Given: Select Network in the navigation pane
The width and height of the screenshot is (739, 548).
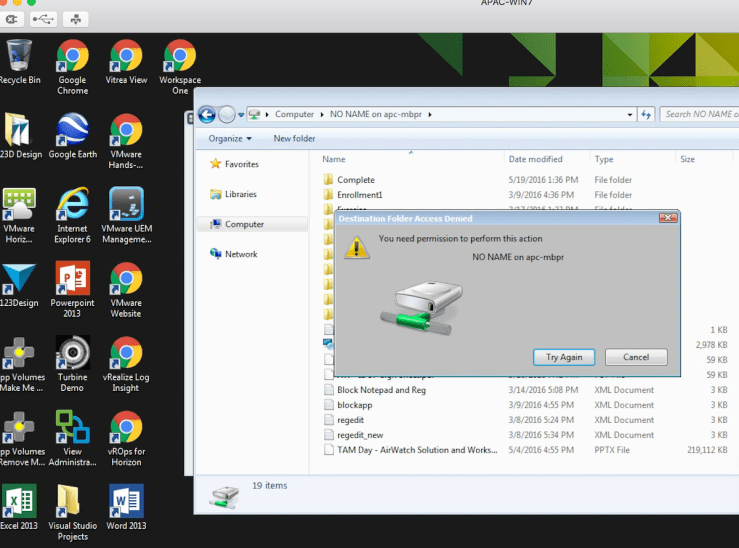Looking at the screenshot, I should 241,254.
